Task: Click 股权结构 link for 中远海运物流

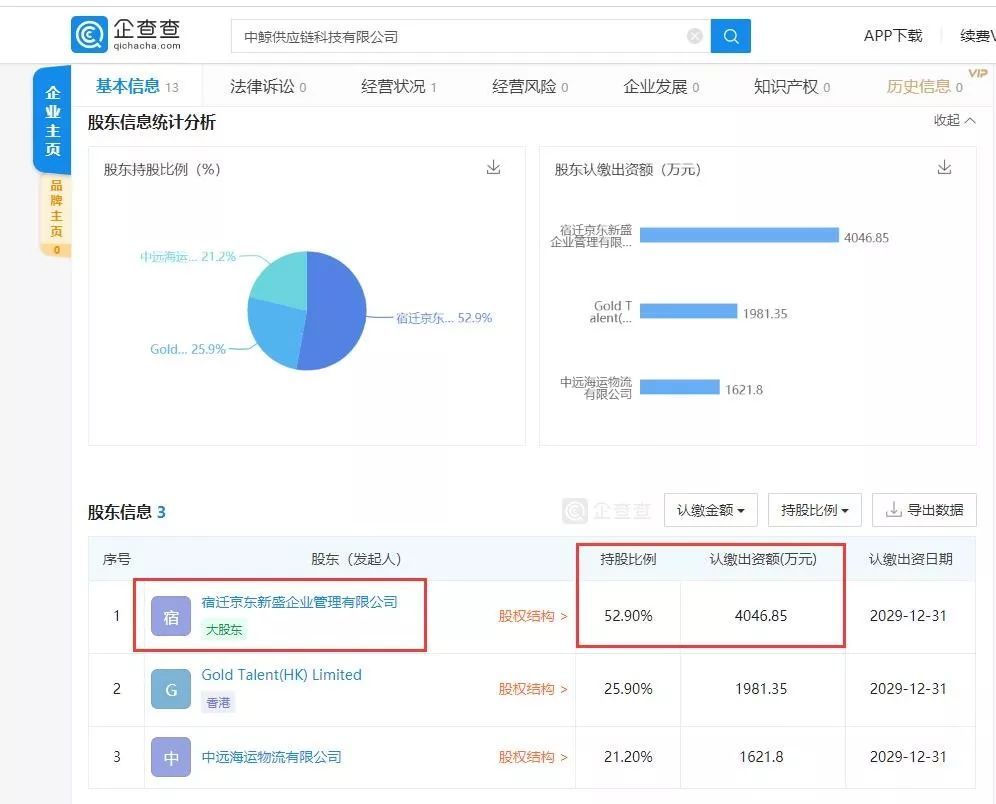Action: [532, 757]
